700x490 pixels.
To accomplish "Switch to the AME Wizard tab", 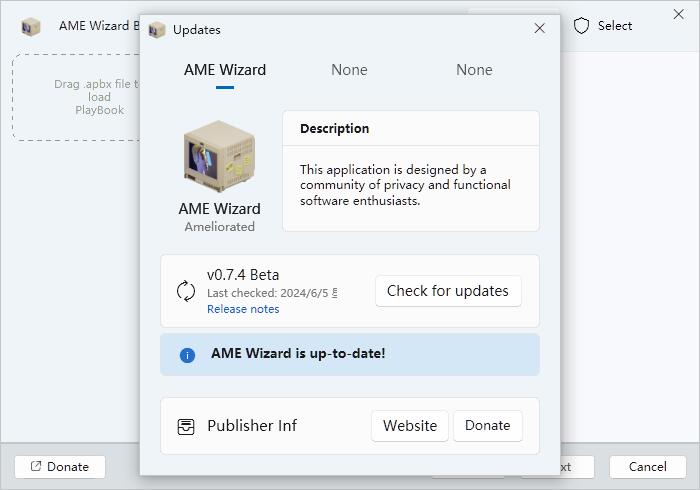I will coord(225,70).
